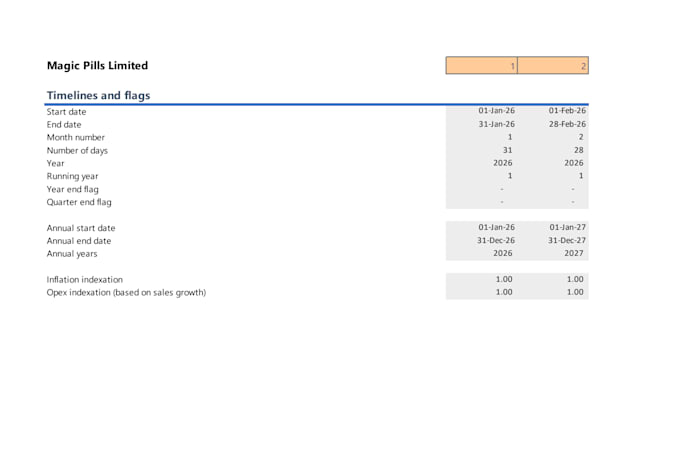This screenshot has width=680, height=459.
Task: Click the Running year row label
Action: 72,176
